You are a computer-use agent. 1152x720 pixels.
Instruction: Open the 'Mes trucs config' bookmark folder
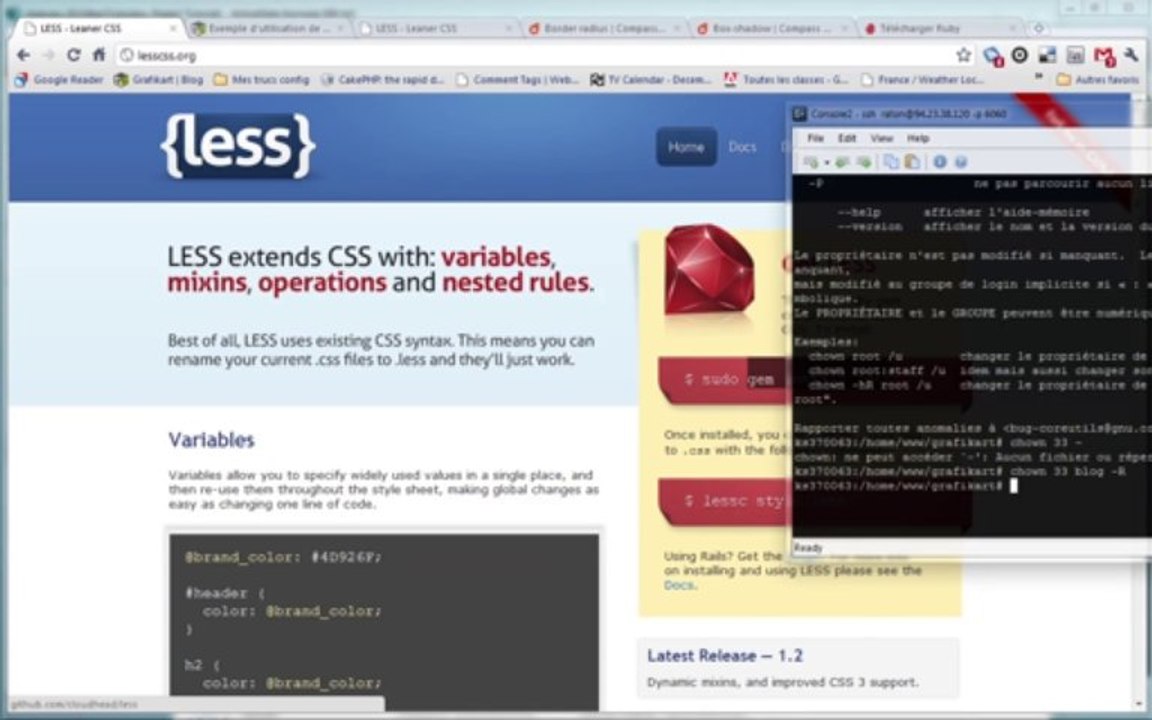[x=262, y=79]
